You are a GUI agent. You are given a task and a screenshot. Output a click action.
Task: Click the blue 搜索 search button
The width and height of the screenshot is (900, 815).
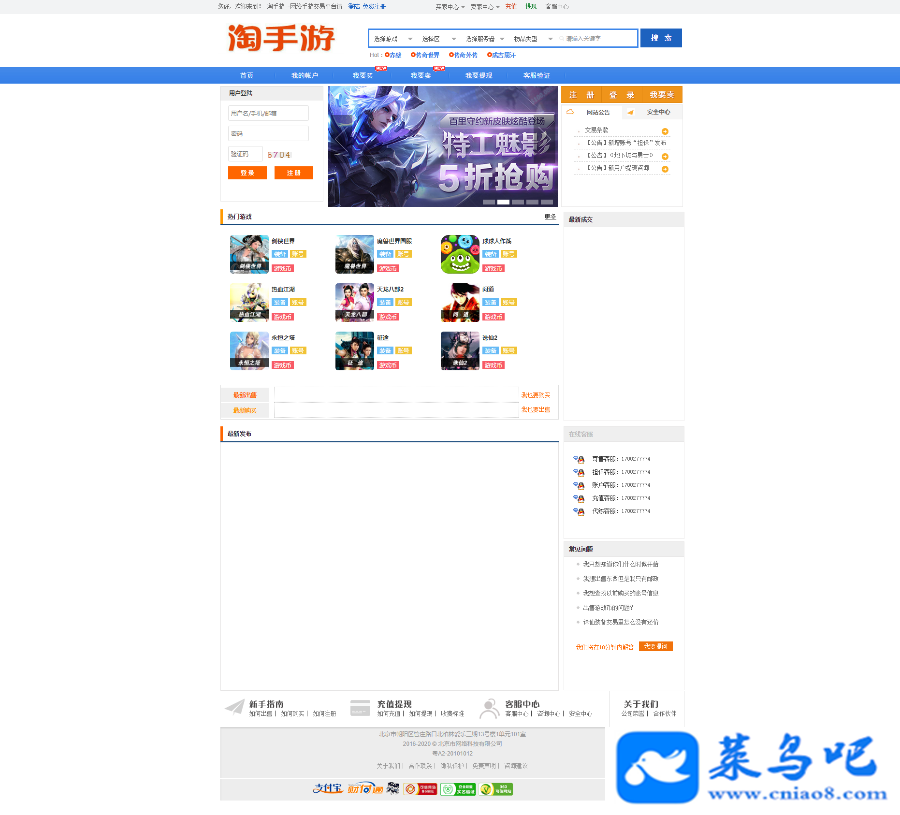(661, 38)
